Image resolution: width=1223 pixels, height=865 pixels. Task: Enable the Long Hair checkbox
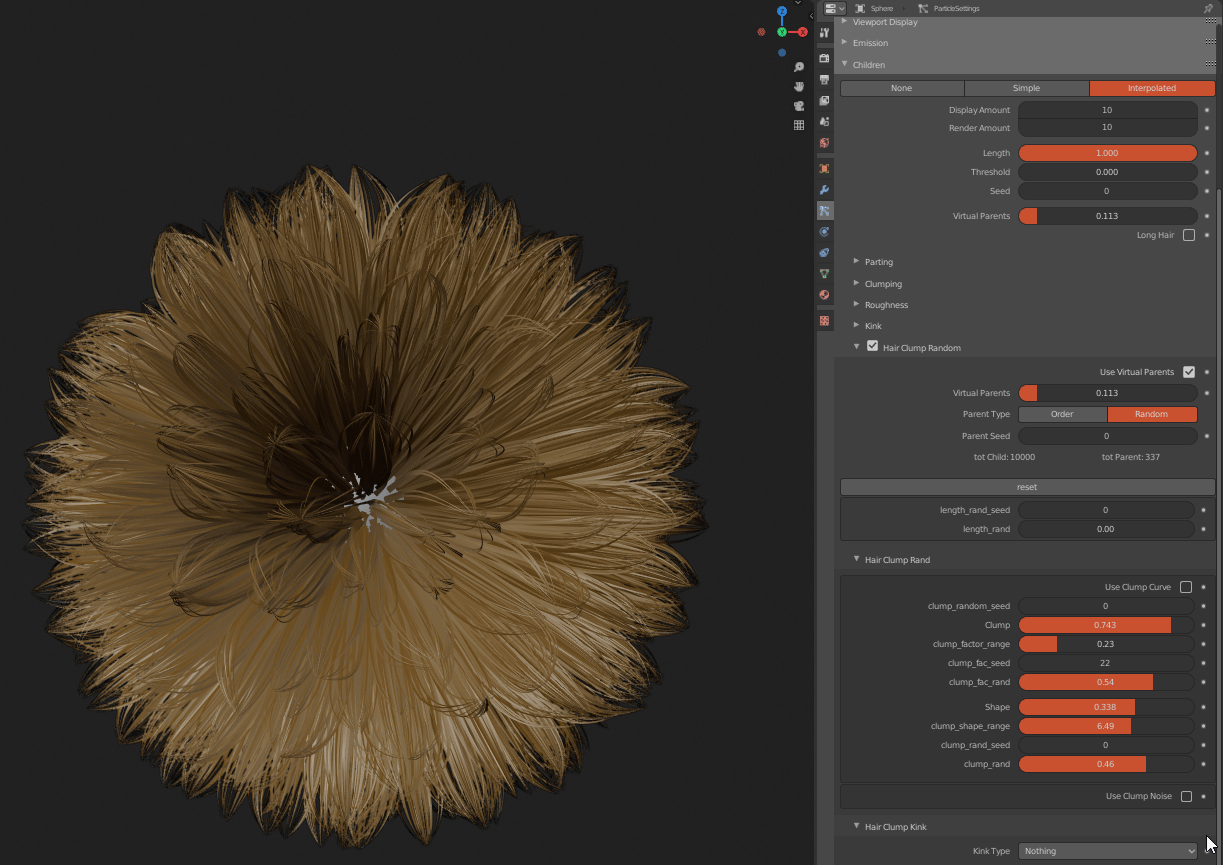[x=1188, y=235]
